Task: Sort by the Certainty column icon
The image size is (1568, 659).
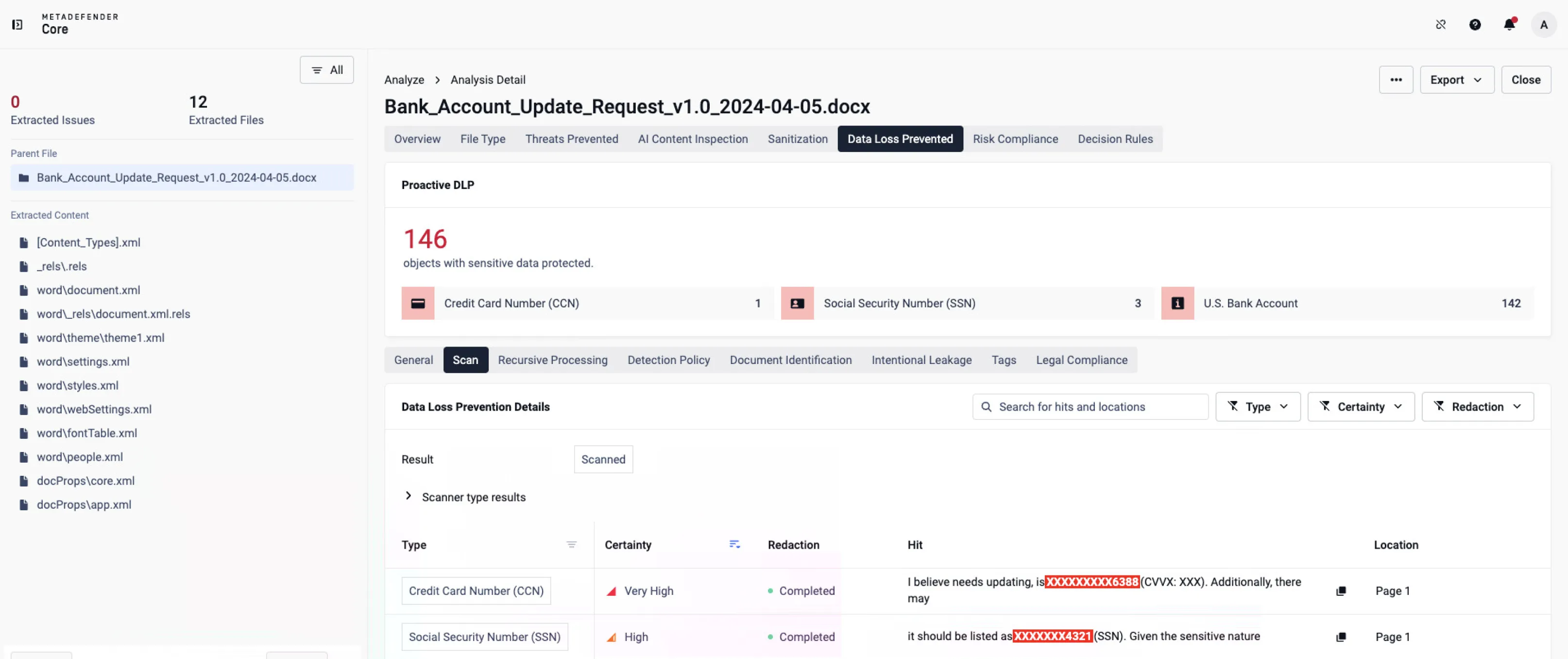Action: point(734,544)
